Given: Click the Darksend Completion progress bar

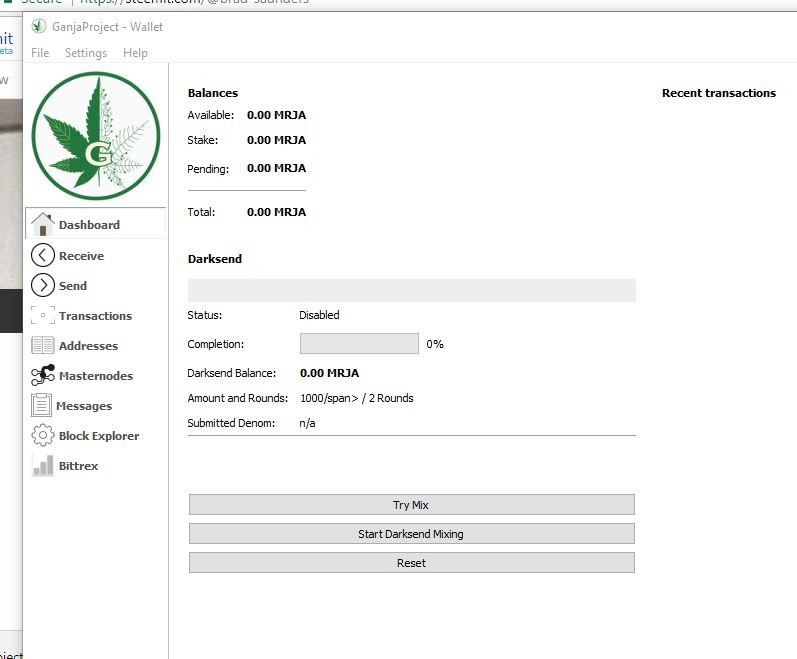Looking at the screenshot, I should point(359,343).
